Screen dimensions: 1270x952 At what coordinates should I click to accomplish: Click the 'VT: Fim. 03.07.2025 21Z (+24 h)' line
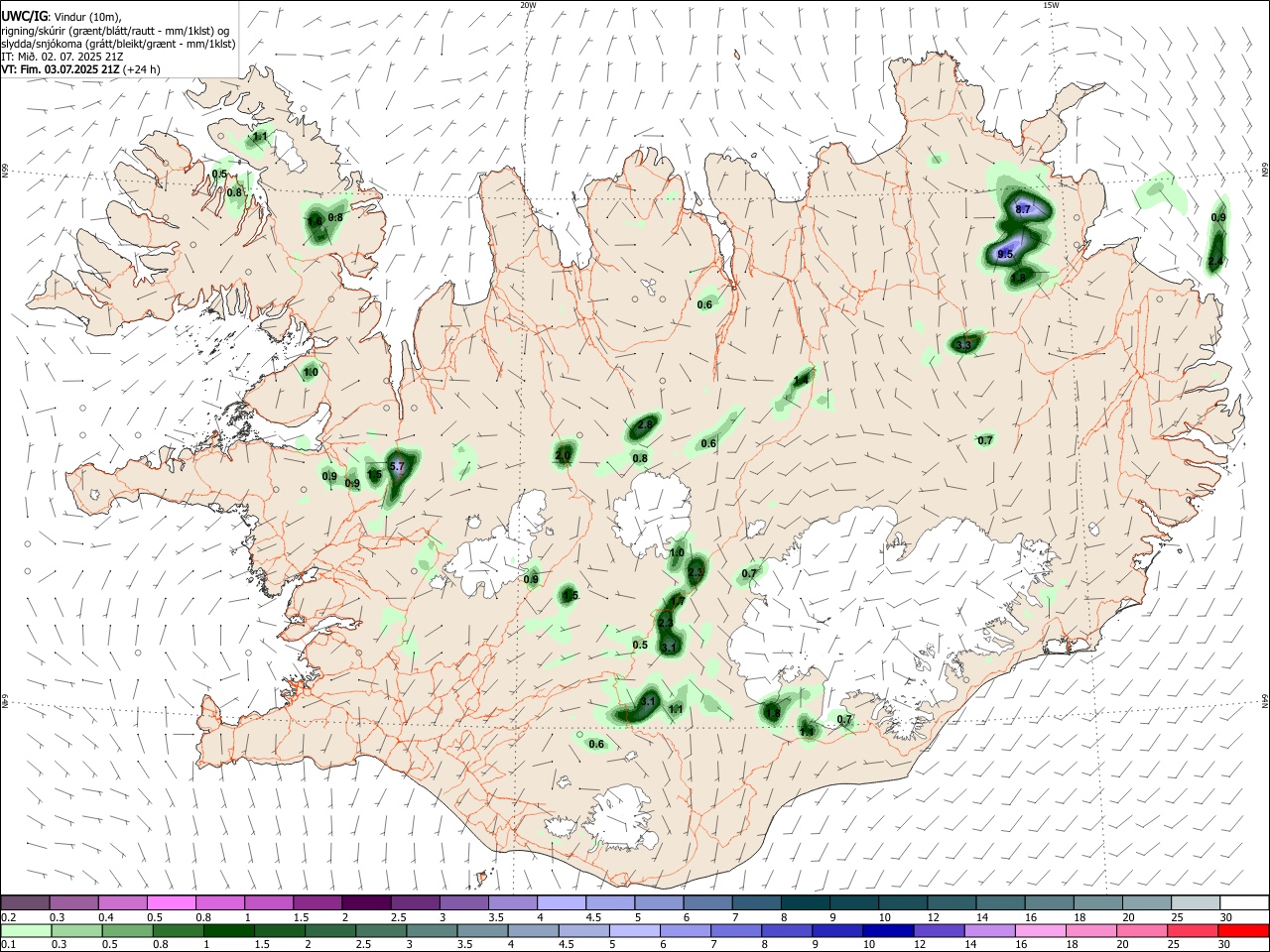(80, 69)
